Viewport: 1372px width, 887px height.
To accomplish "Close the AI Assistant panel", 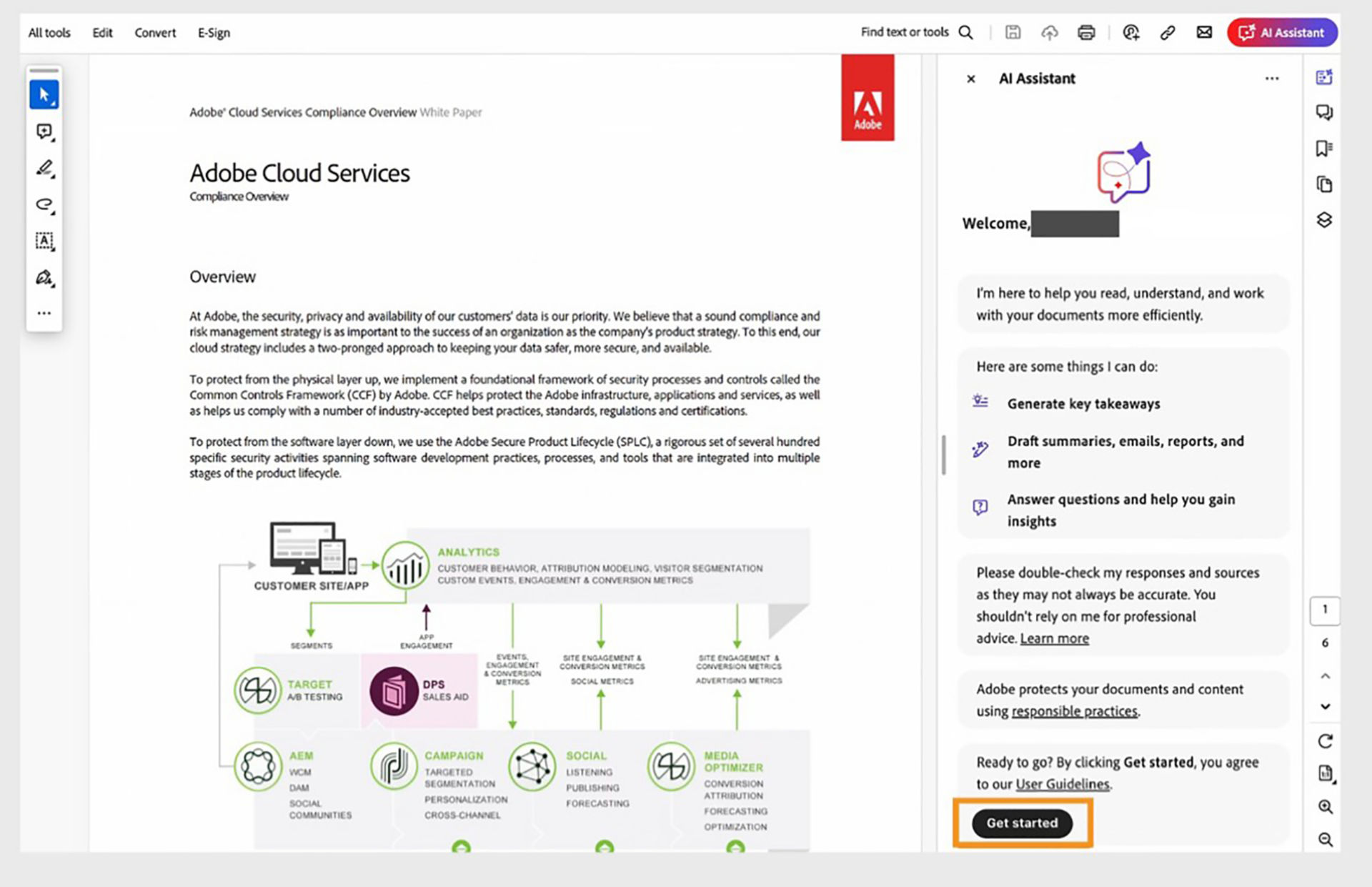I will pos(971,79).
